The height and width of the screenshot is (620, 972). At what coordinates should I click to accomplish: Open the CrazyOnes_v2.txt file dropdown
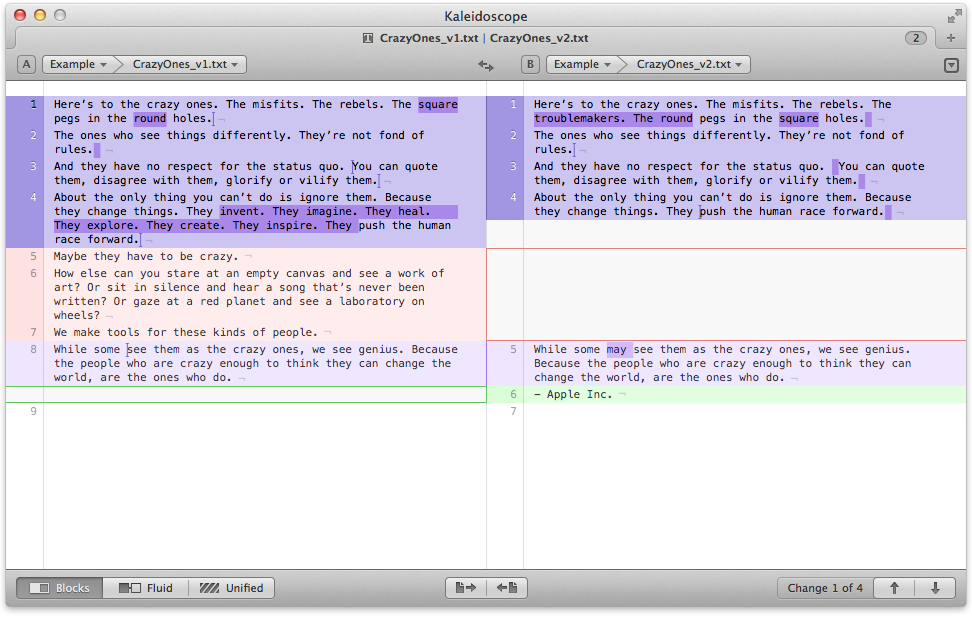(689, 64)
